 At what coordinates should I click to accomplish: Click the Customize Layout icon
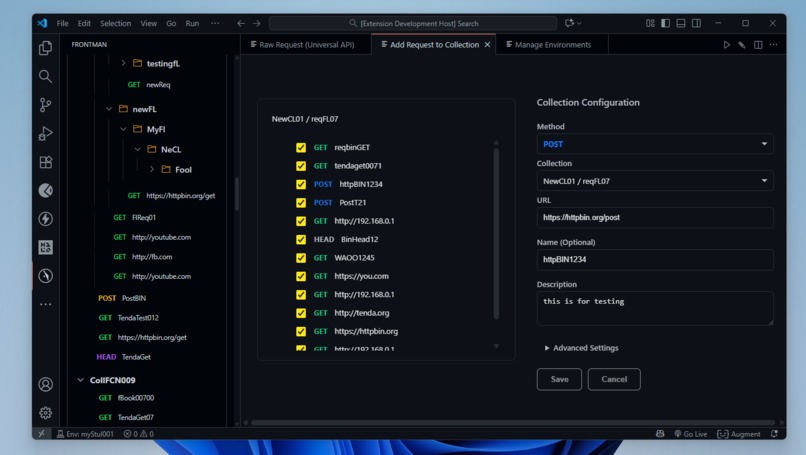tap(650, 23)
